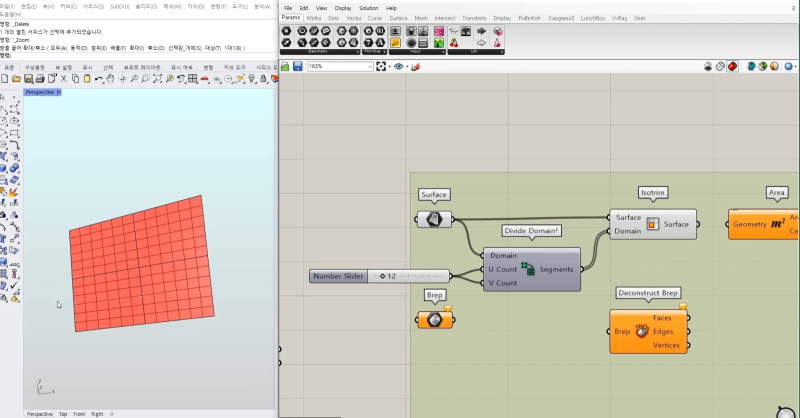Toggle shaded preview mode on the canvas toolbar
Image resolution: width=800 pixels, height=418 pixels.
(x=732, y=66)
